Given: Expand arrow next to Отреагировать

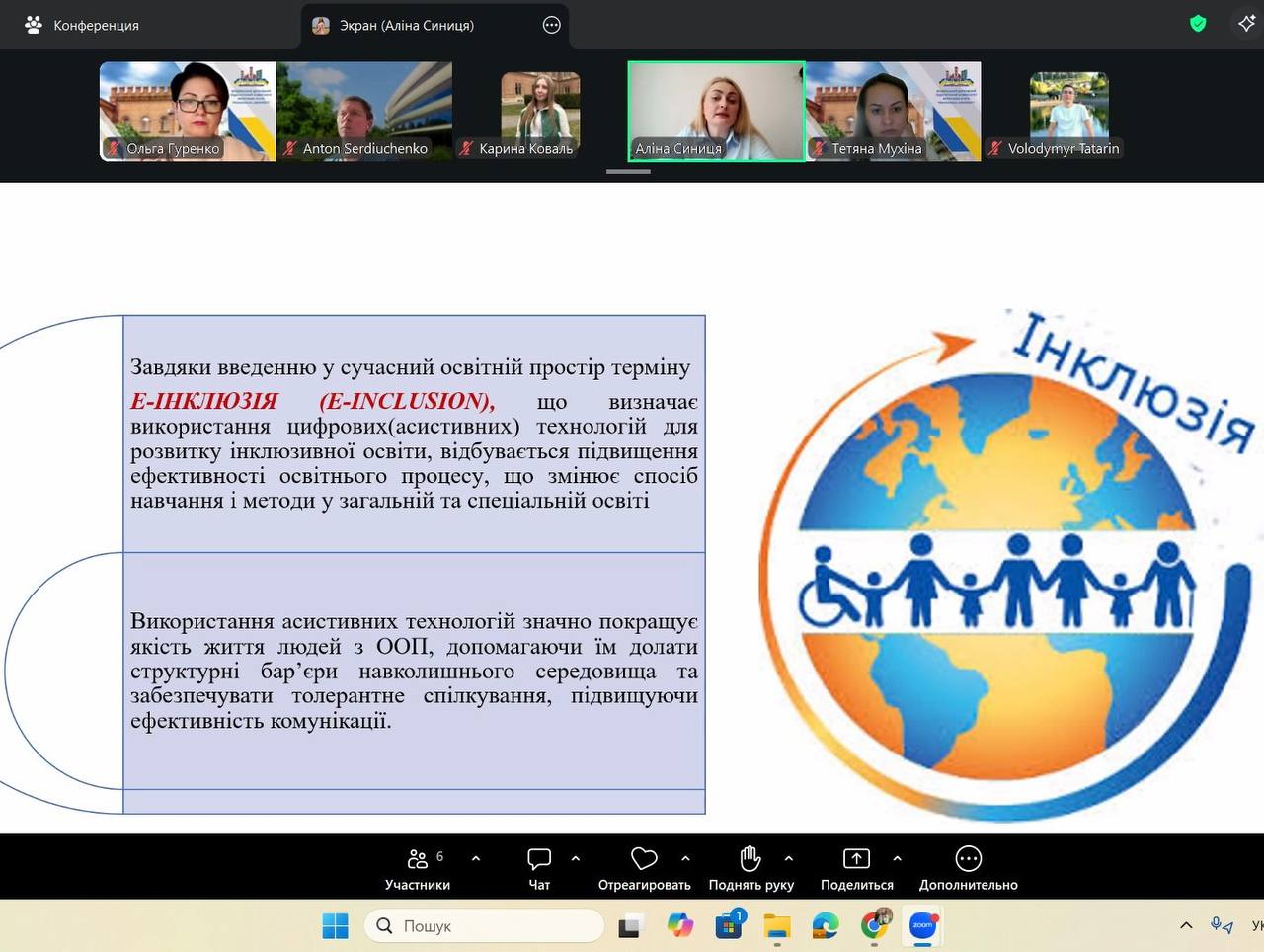Looking at the screenshot, I should point(685,858).
